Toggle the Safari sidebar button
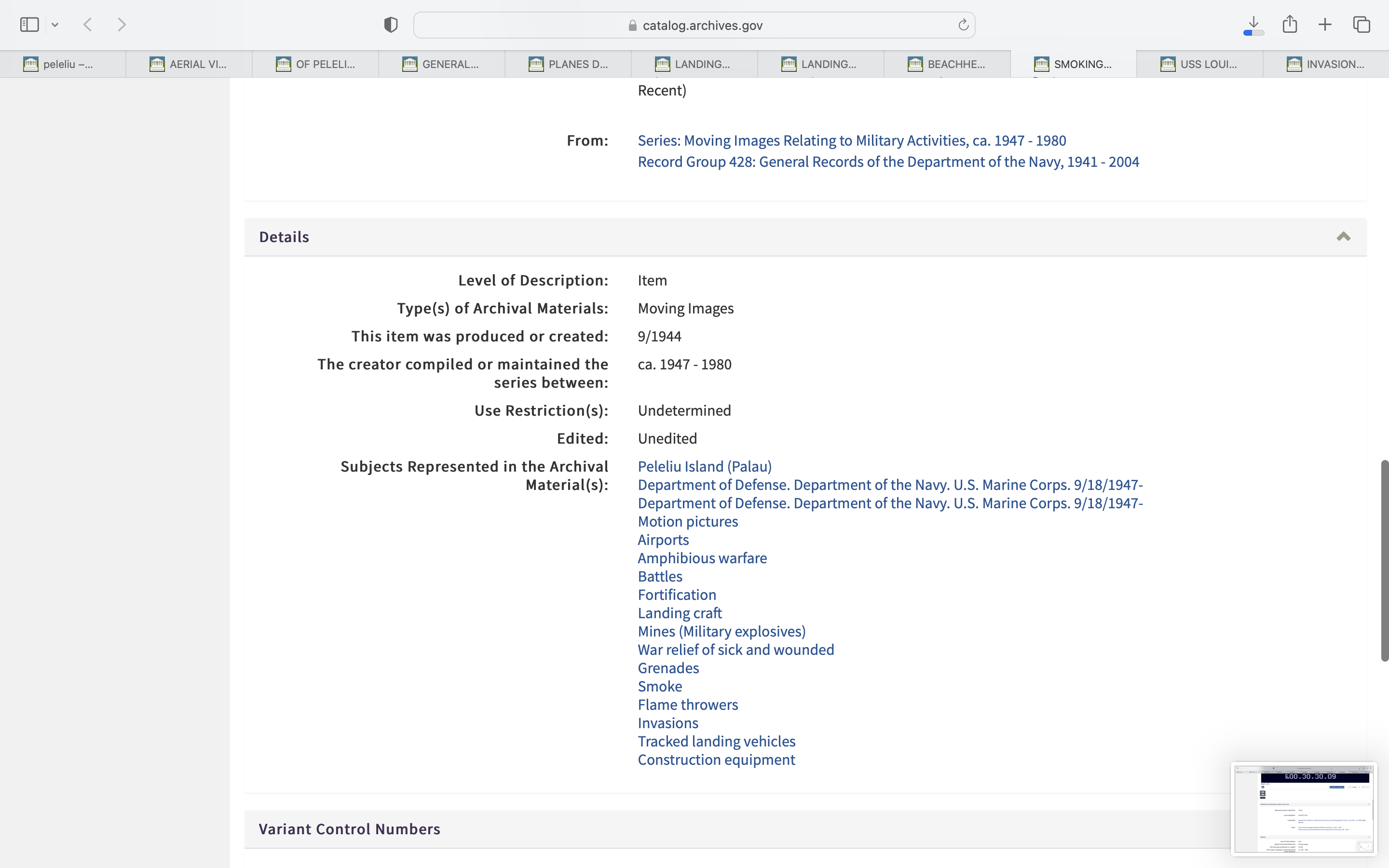This screenshot has height=868, width=1389. point(29,25)
